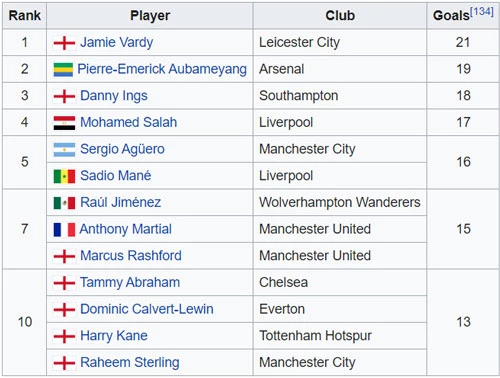Click the Egypt flag beside Mohamed Salah
The height and width of the screenshot is (378, 500).
(x=64, y=123)
